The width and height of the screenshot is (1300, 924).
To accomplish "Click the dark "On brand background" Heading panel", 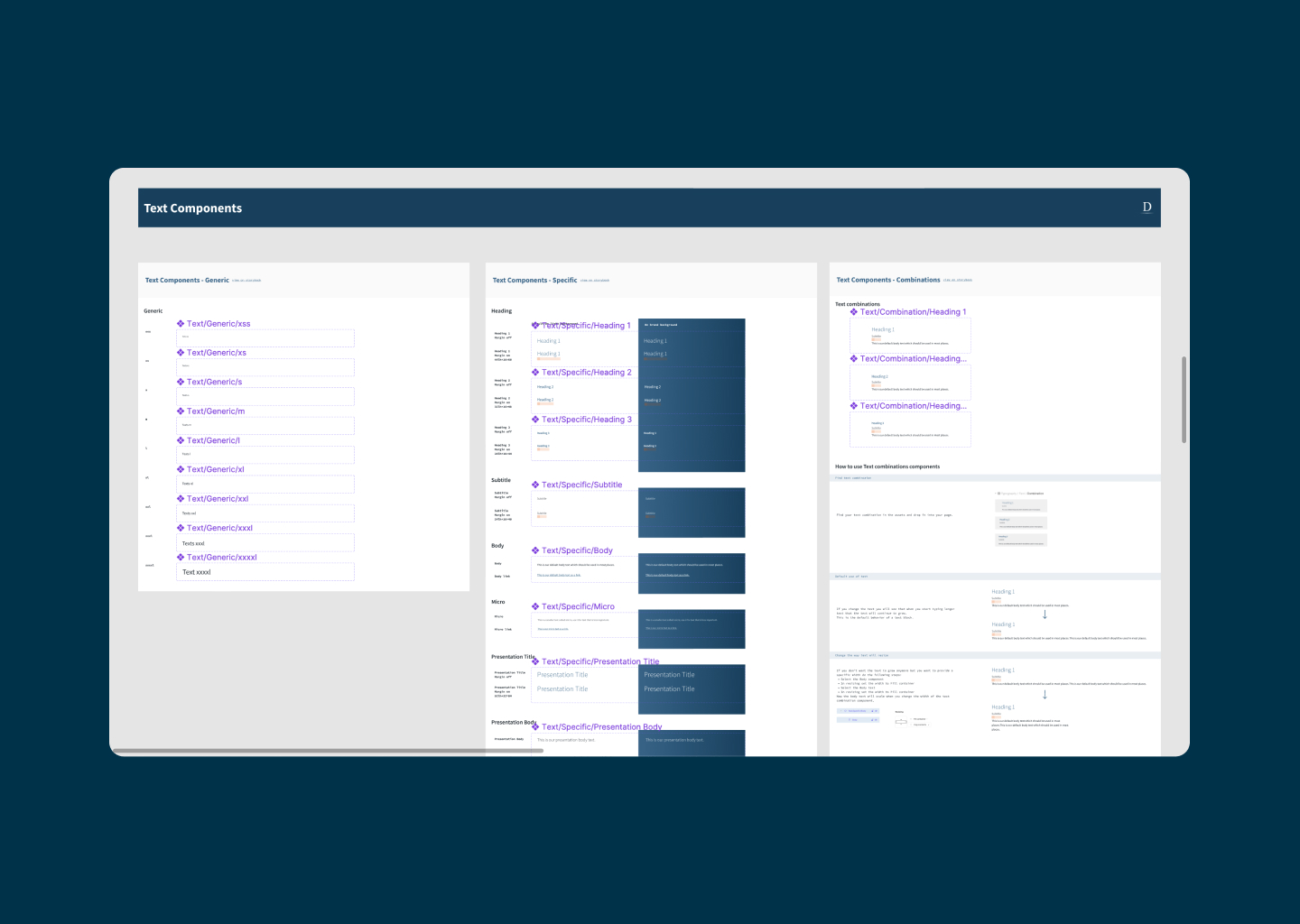I will pos(692,395).
